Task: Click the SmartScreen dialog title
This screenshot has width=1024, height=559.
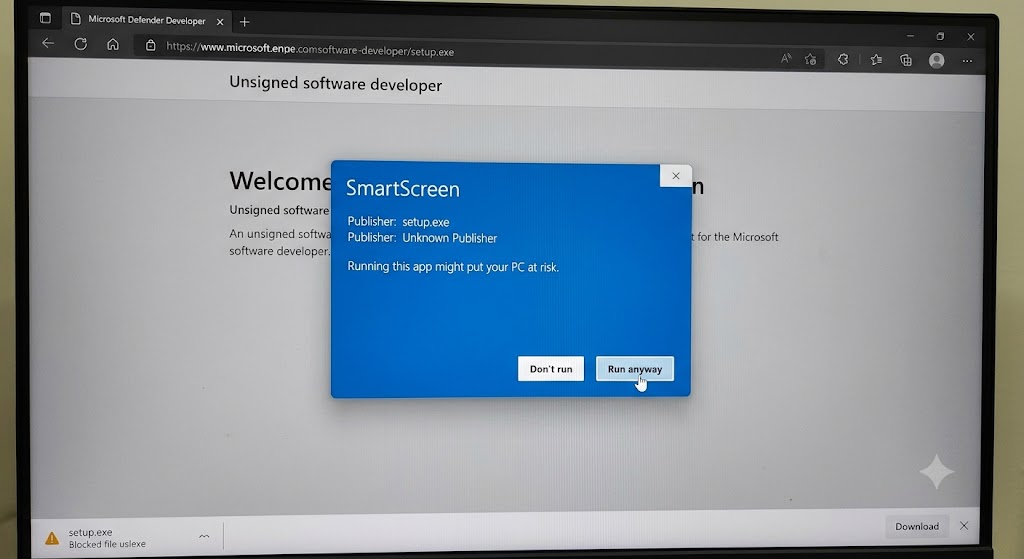Action: [x=403, y=189]
